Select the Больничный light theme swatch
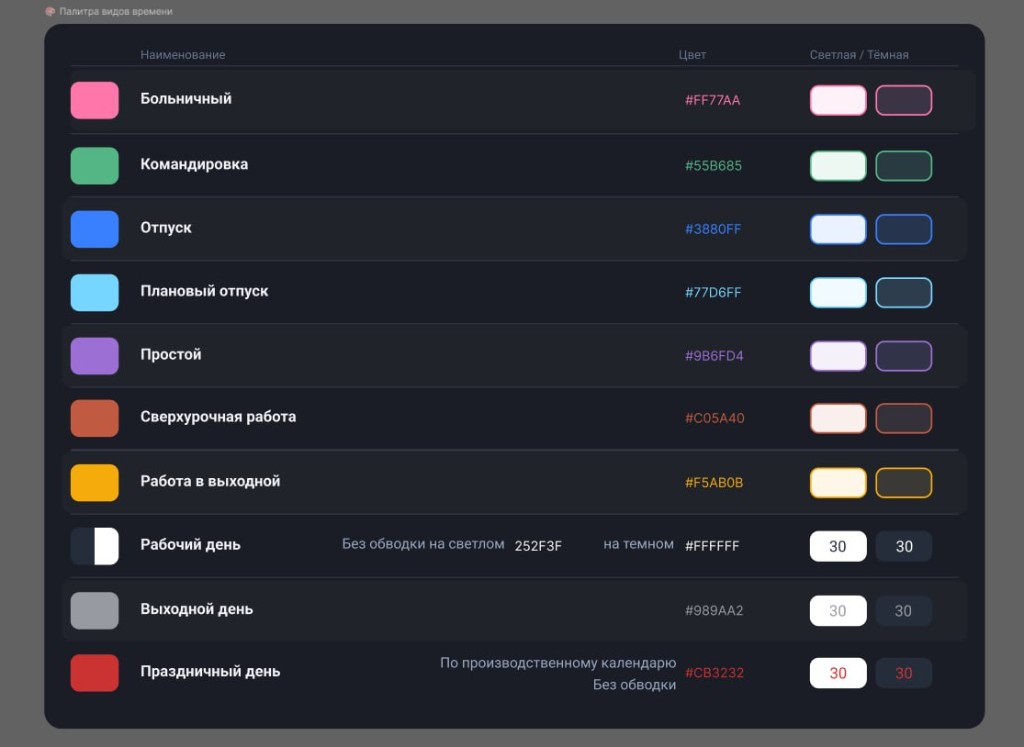This screenshot has height=747, width=1024. click(838, 100)
